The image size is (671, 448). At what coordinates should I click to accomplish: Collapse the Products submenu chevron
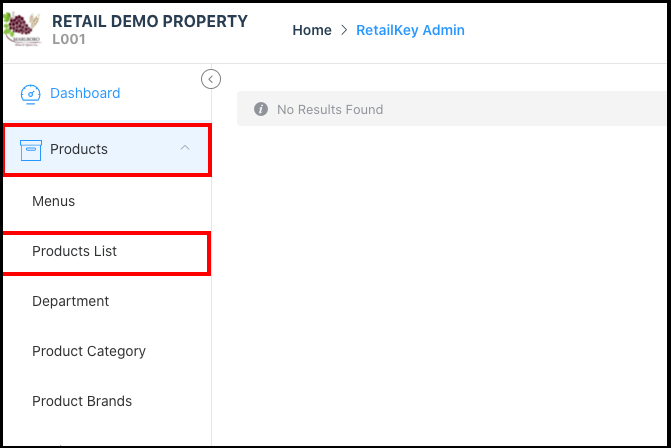pyautogui.click(x=184, y=149)
